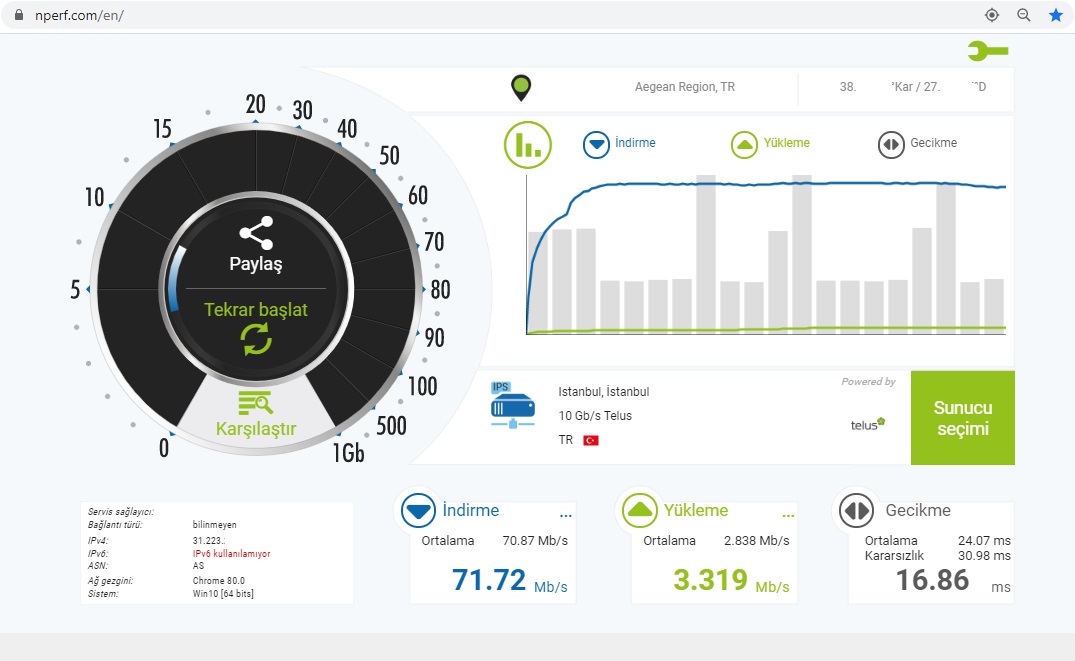Image resolution: width=1075 pixels, height=661 pixels.
Task: Click the green upload arrow icon in results
Action: point(640,510)
